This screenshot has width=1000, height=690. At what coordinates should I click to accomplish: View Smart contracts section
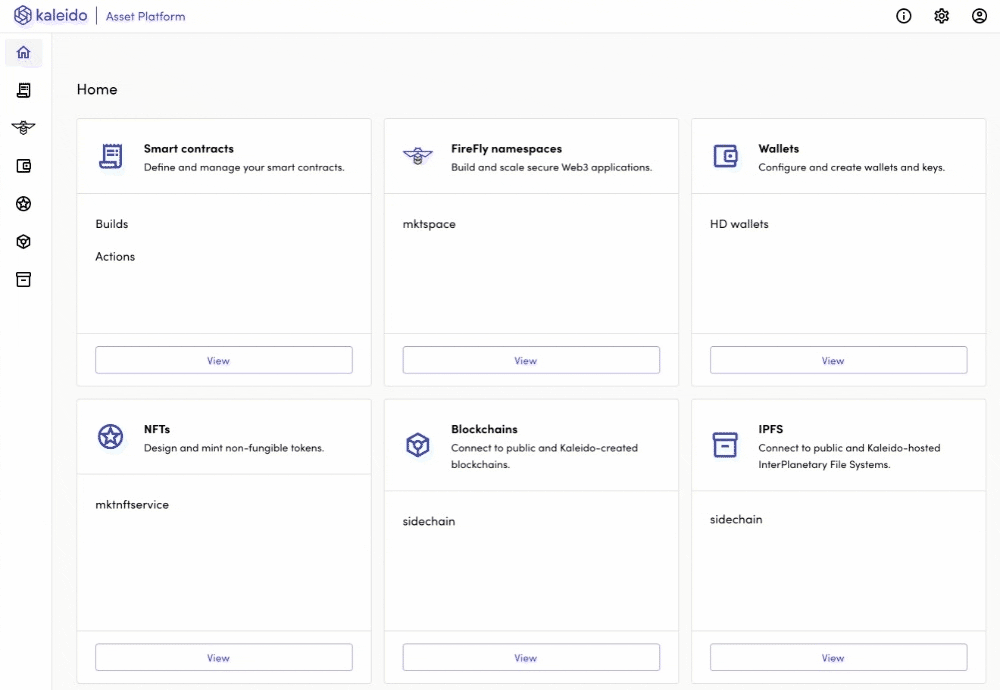[224, 360]
